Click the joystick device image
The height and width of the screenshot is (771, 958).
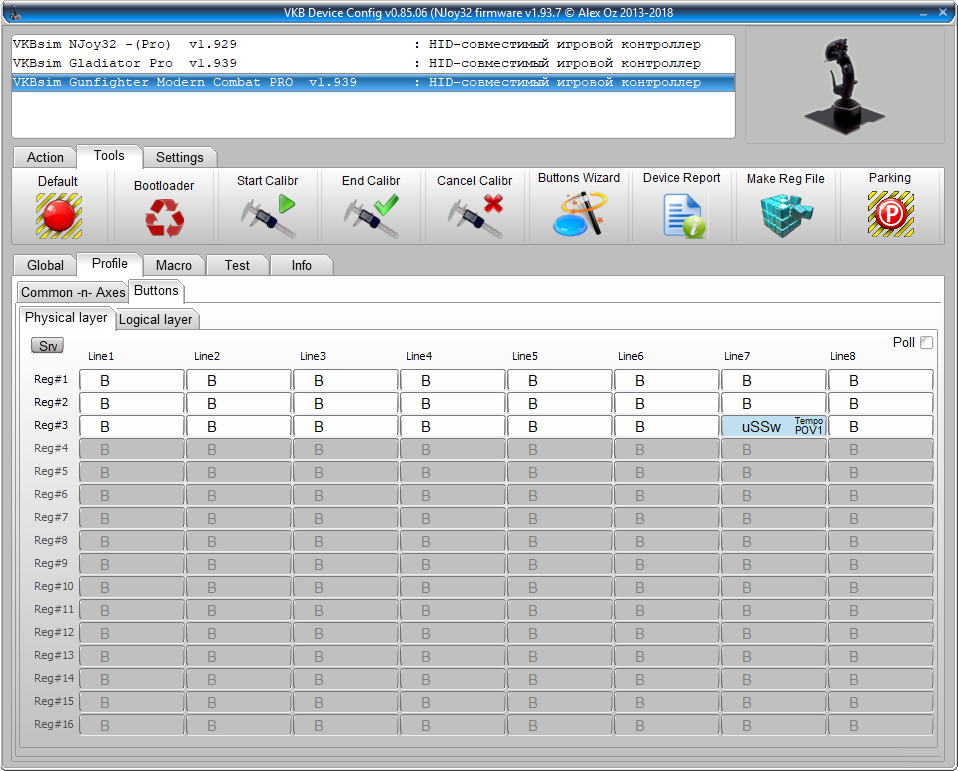click(845, 86)
